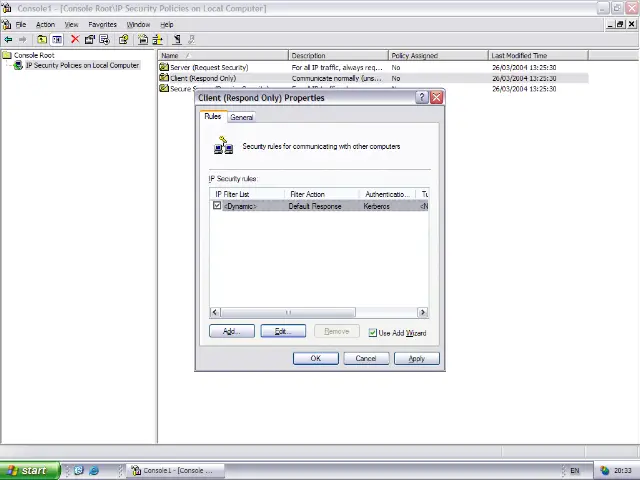640x480 pixels.
Task: Click the Show/Hide Console Tree icon
Action: point(57,40)
